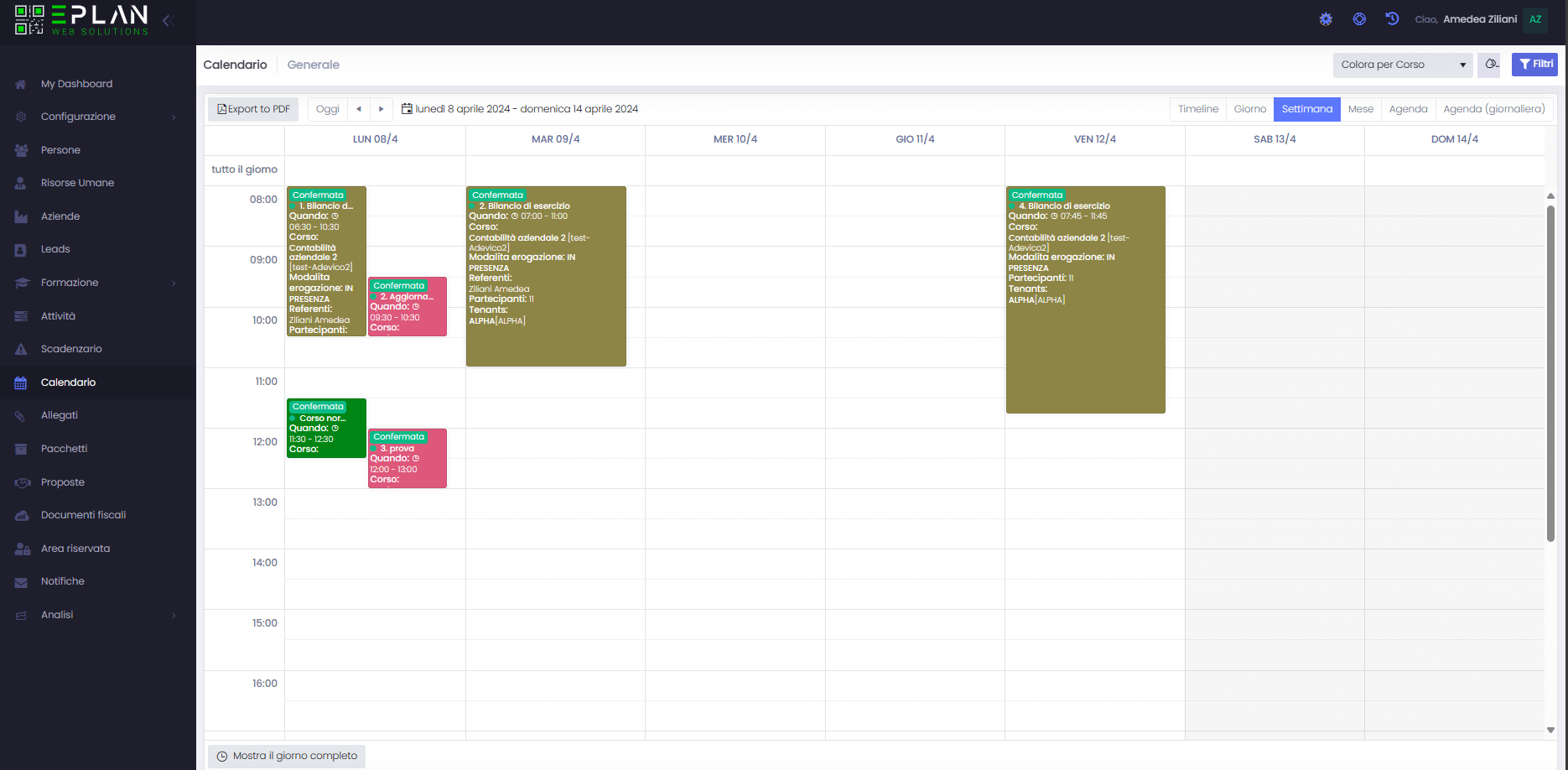
Task: Open the gear settings icon in header
Action: point(1326,19)
